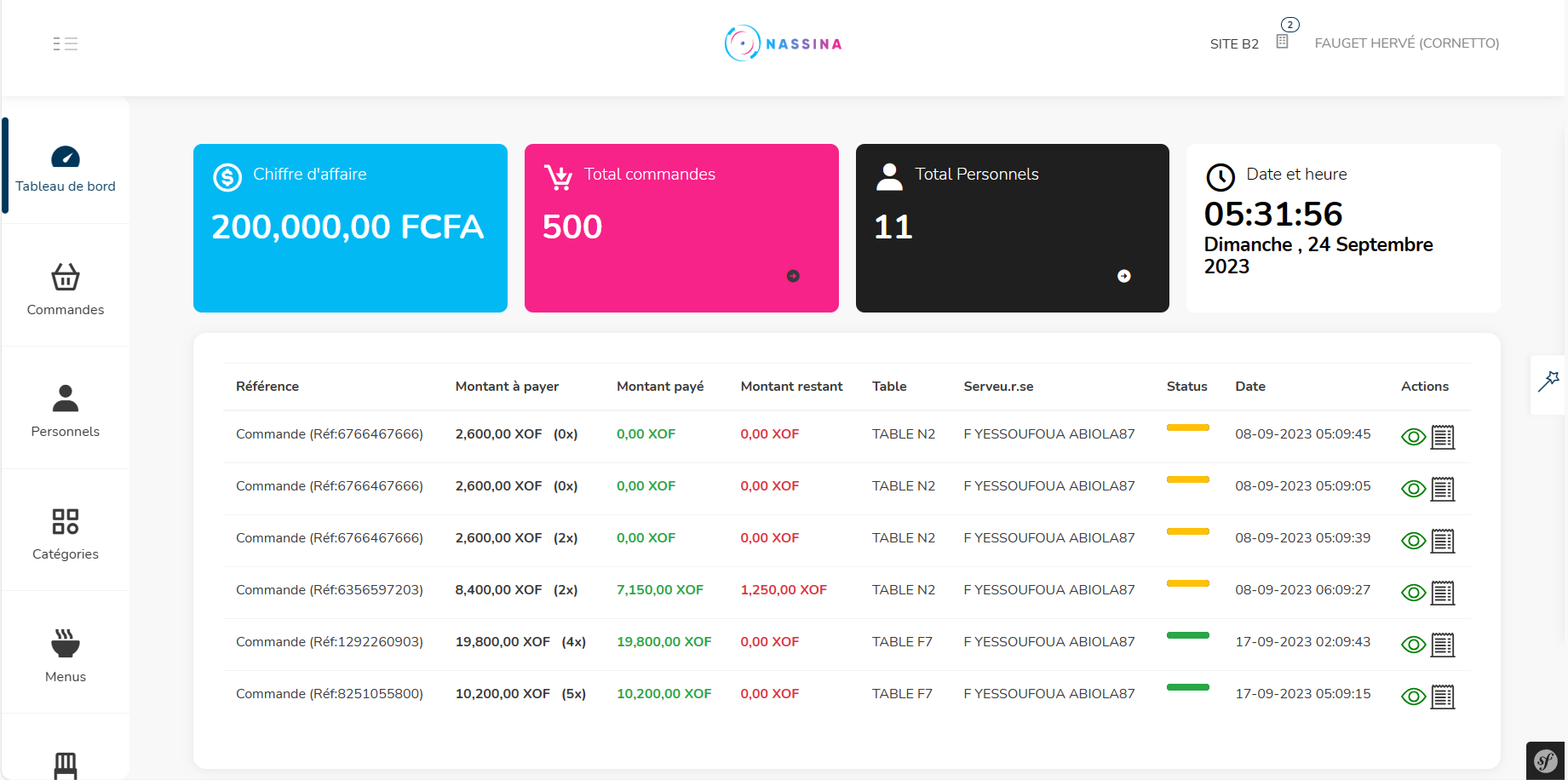Open receipt icon for order 6356597203
The image size is (1568, 780).
coord(1443,594)
